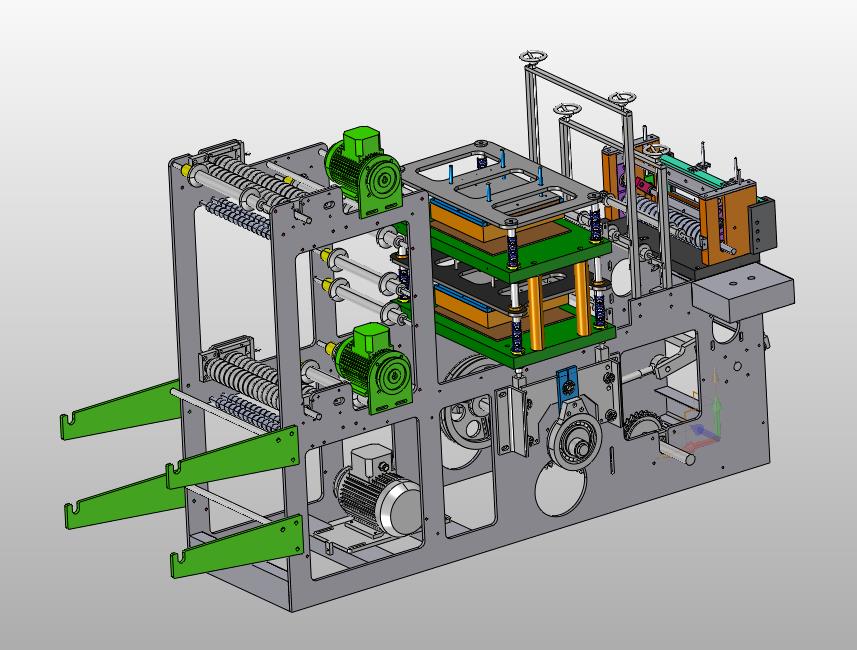
Task: Pick the light gray rectangular block with two holes
Action: coord(742,293)
